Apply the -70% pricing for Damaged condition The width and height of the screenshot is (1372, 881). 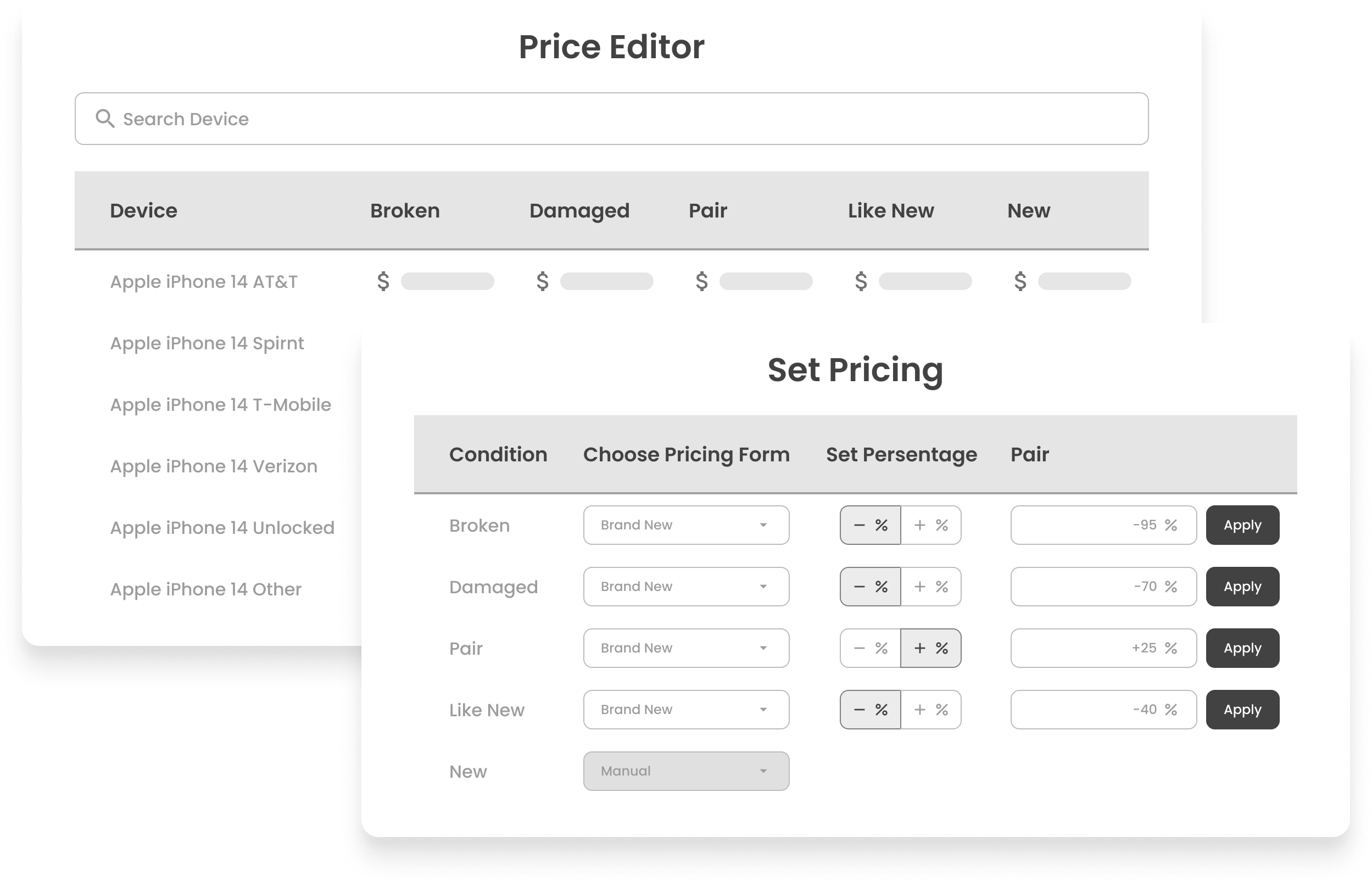(x=1242, y=586)
